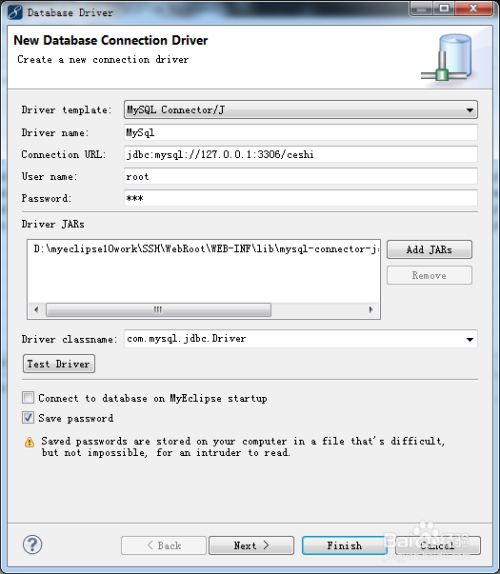Click the left scroll arrow in Driver JARs list
The image size is (500, 574).
(36, 310)
